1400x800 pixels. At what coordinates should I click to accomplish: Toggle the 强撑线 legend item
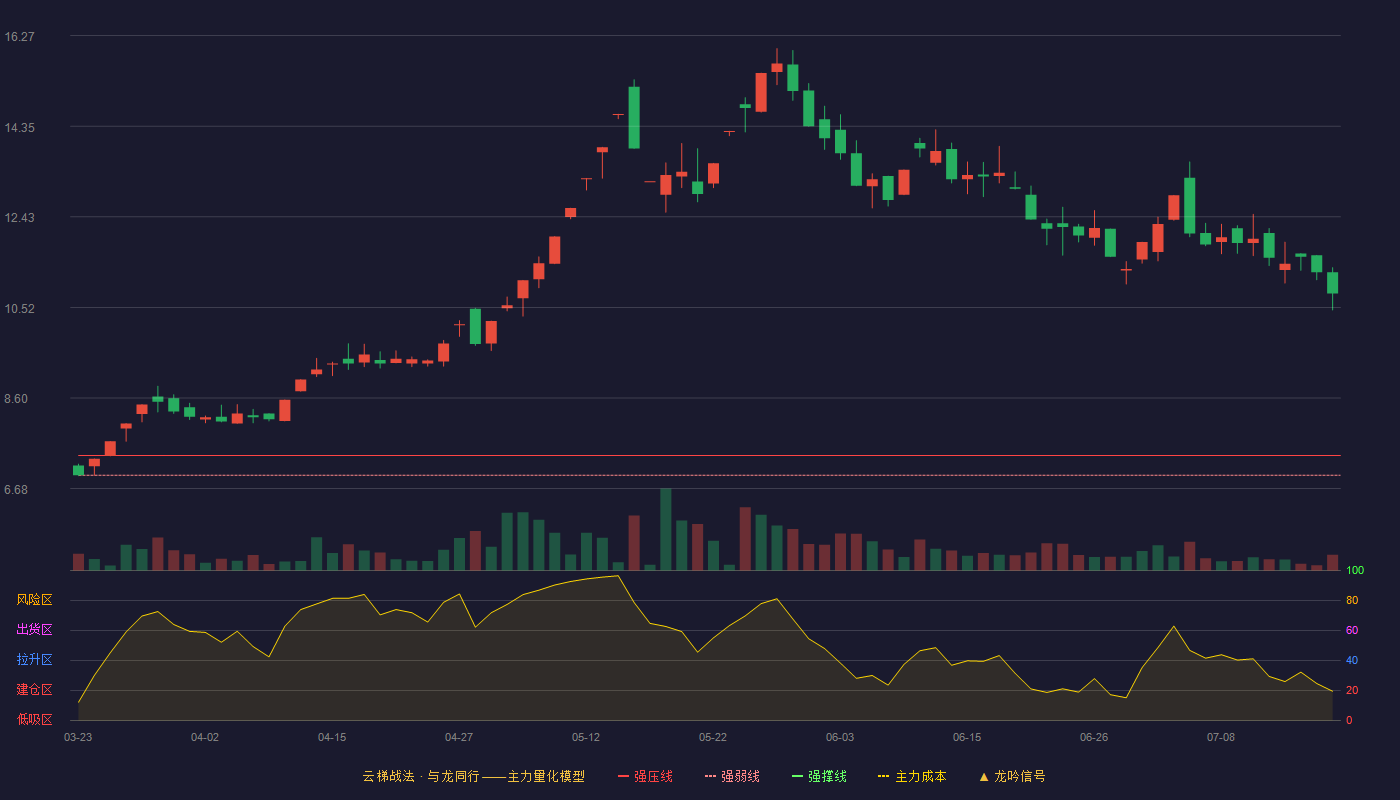pos(819,776)
